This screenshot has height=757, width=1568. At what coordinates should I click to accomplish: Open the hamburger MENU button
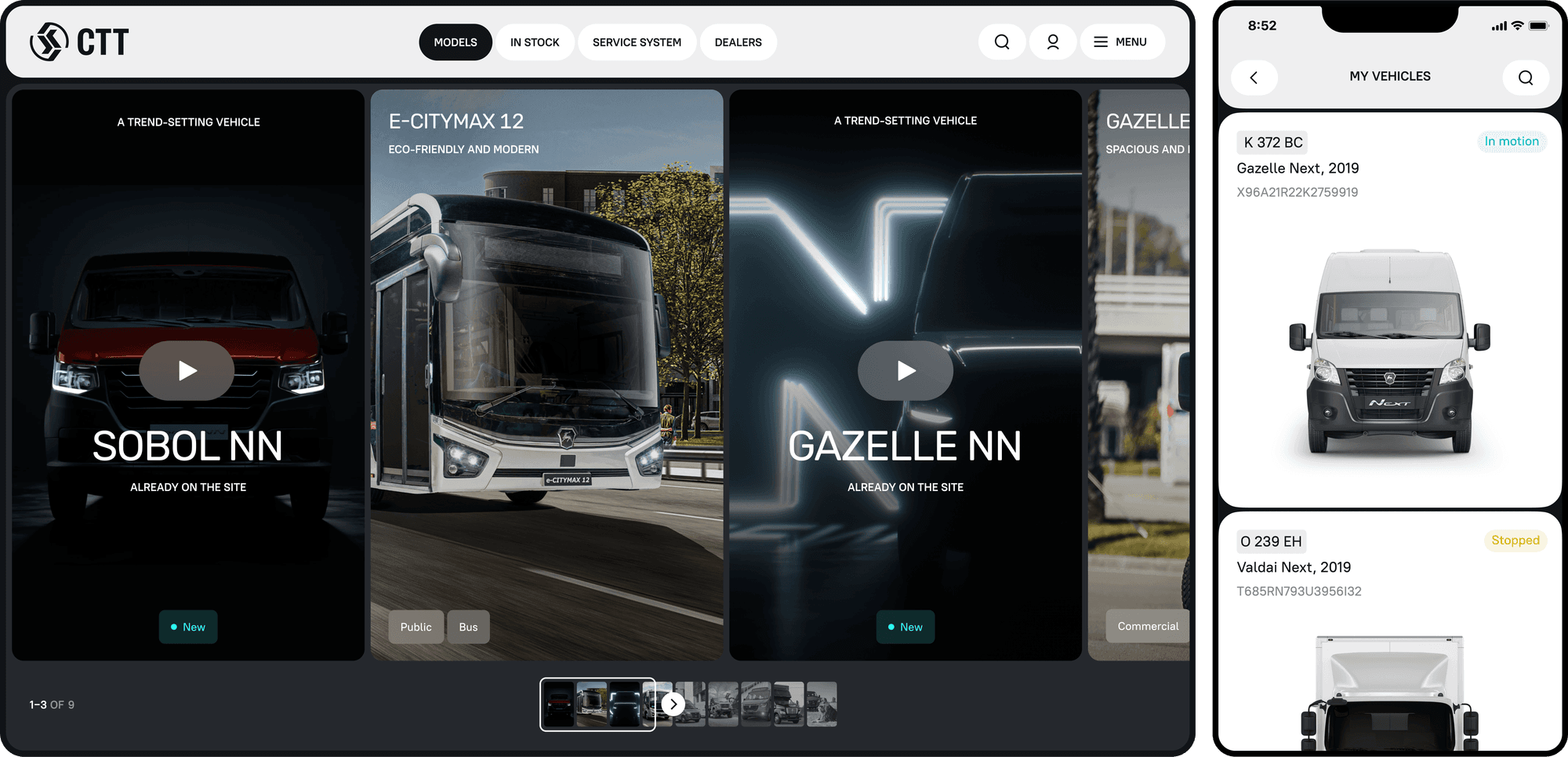(1122, 42)
